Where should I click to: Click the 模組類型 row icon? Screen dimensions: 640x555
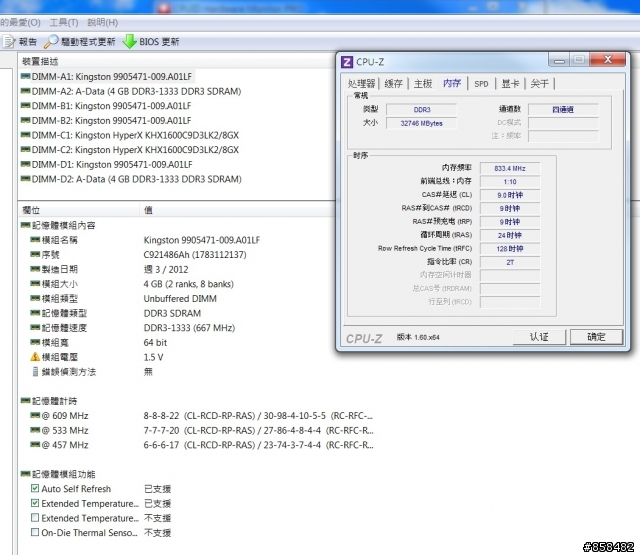click(35, 298)
